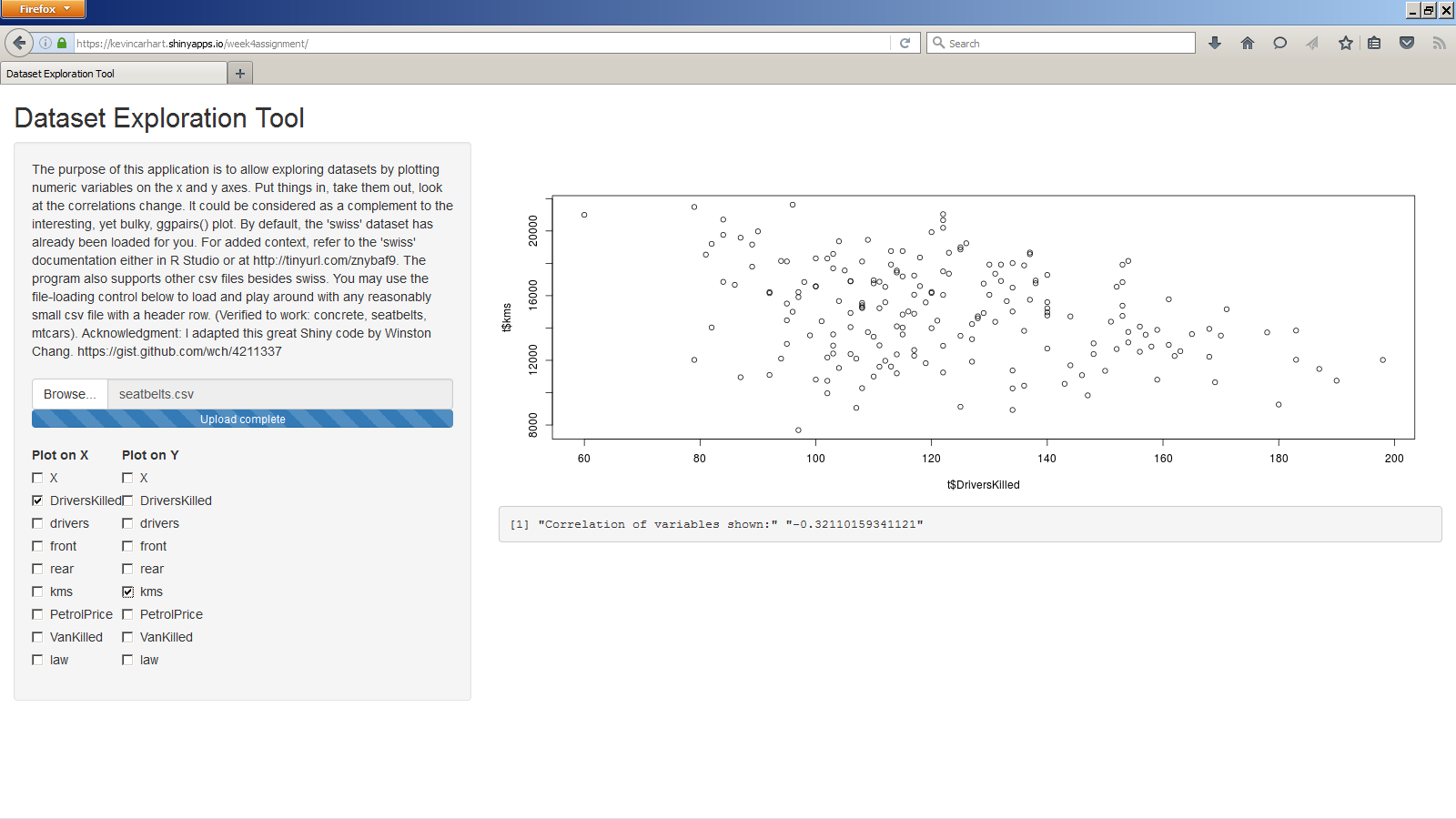Reload the current page
Viewport: 1456px width, 819px height.
[x=905, y=43]
